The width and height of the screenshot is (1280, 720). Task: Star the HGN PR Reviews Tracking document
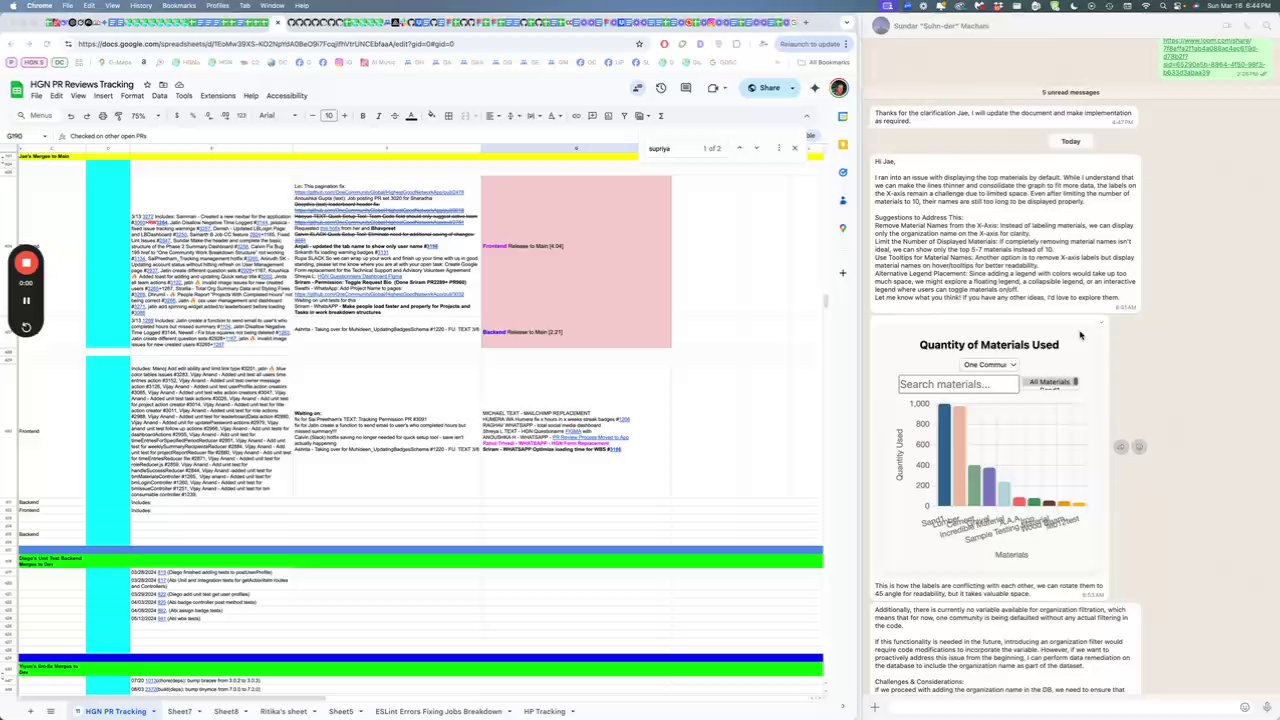tap(147, 85)
